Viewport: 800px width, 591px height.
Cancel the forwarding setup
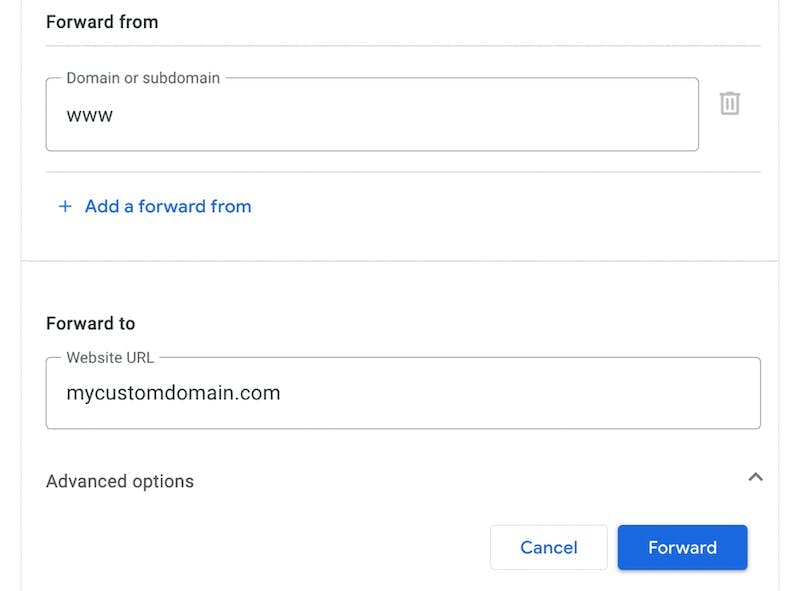(548, 547)
